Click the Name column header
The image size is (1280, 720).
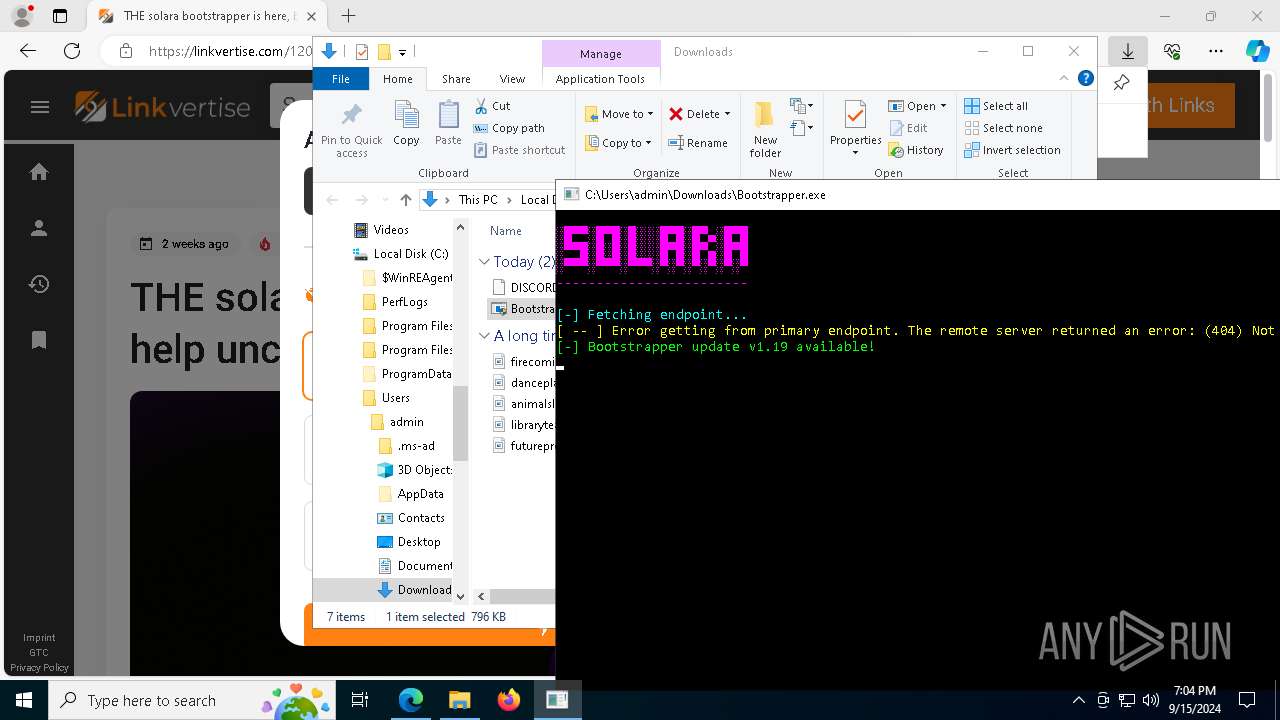(506, 231)
